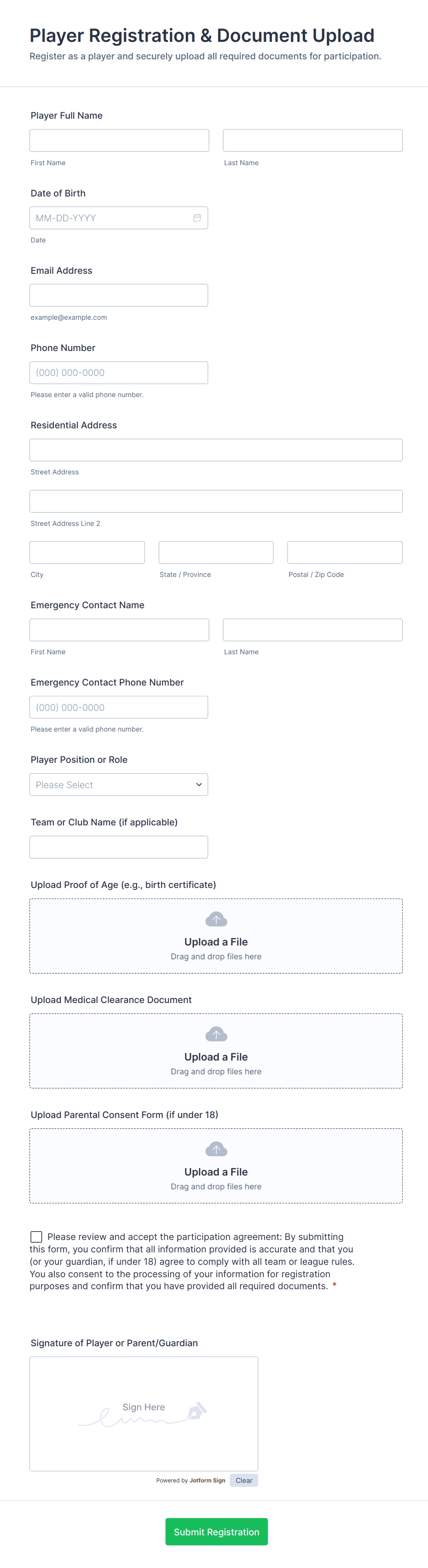Click the cloud upload icon for Parental Consent
The width and height of the screenshot is (428, 1568).
(x=216, y=1148)
